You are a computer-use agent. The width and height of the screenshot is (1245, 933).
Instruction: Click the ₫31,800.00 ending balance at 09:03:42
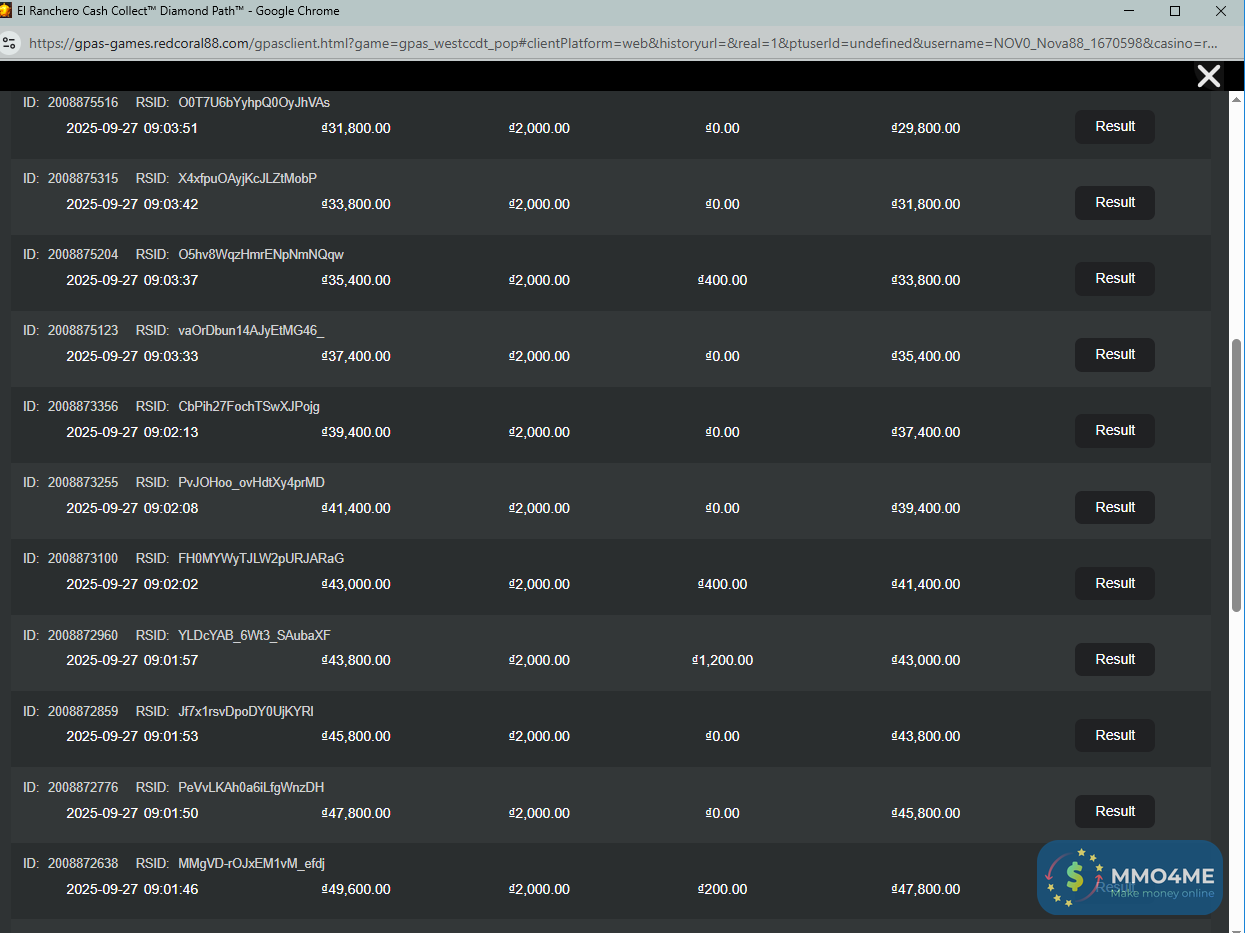pos(926,204)
